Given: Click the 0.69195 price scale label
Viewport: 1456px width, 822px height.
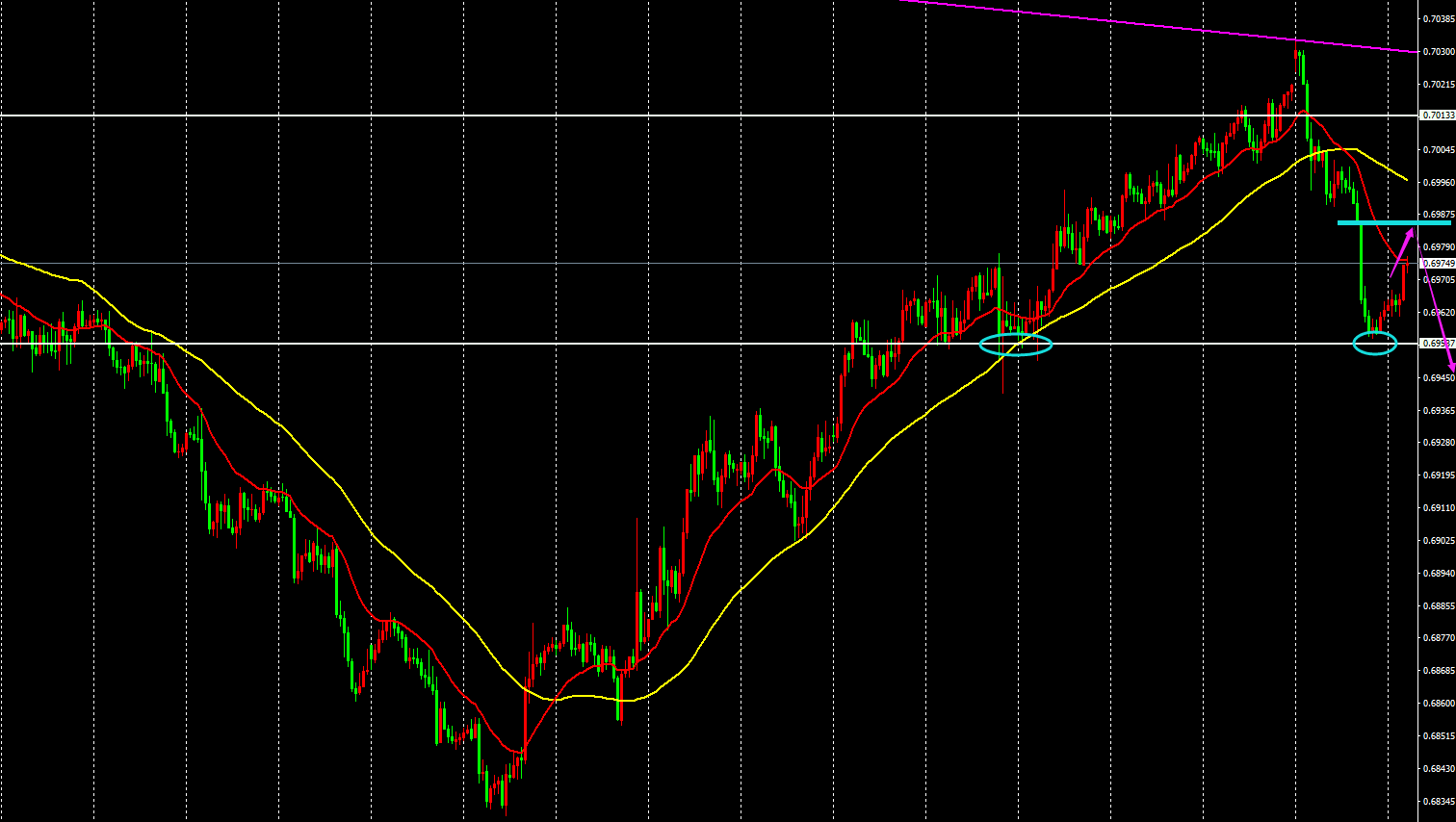Looking at the screenshot, I should 1438,475.
